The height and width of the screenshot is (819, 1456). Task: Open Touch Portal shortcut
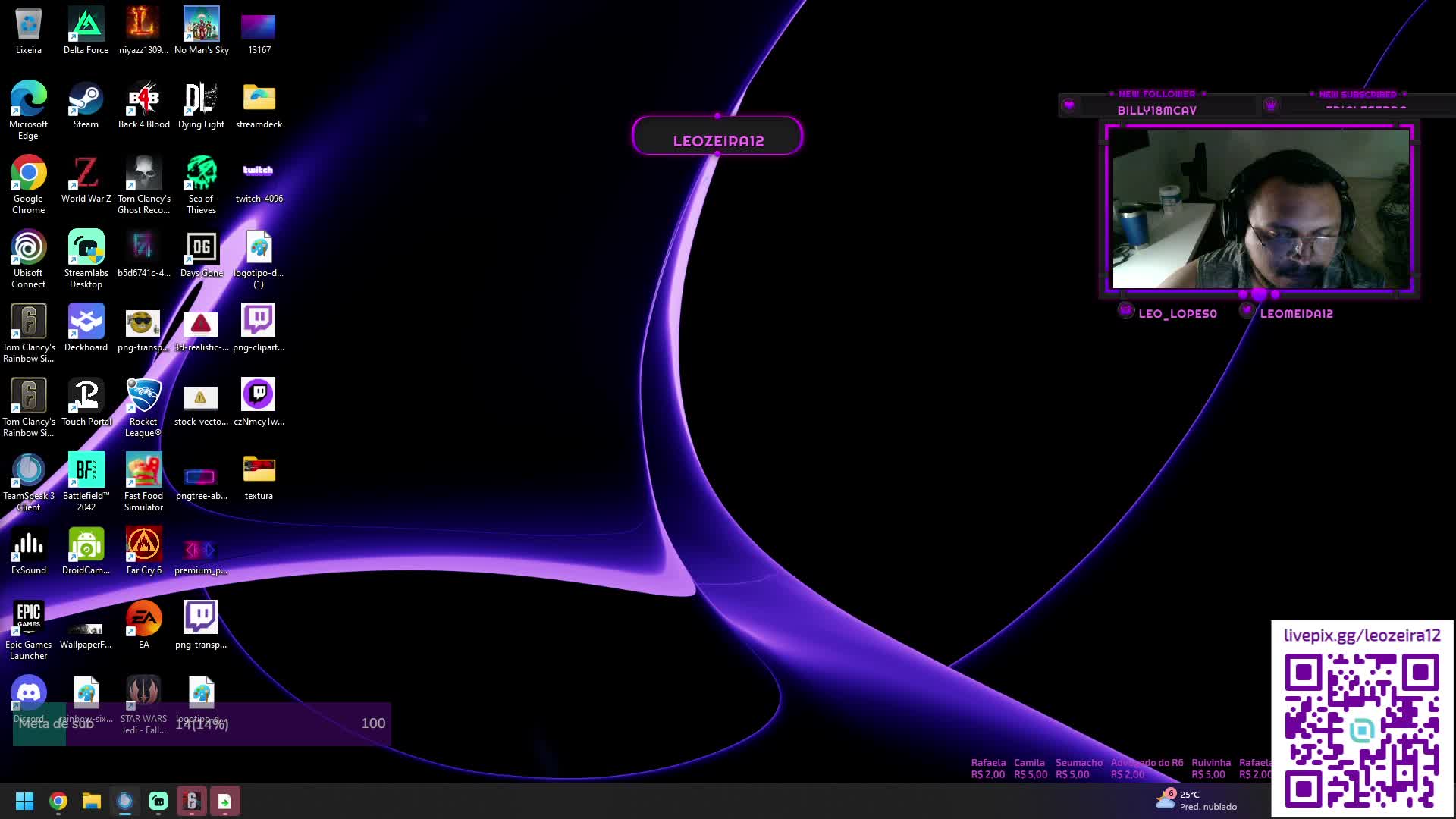86,403
